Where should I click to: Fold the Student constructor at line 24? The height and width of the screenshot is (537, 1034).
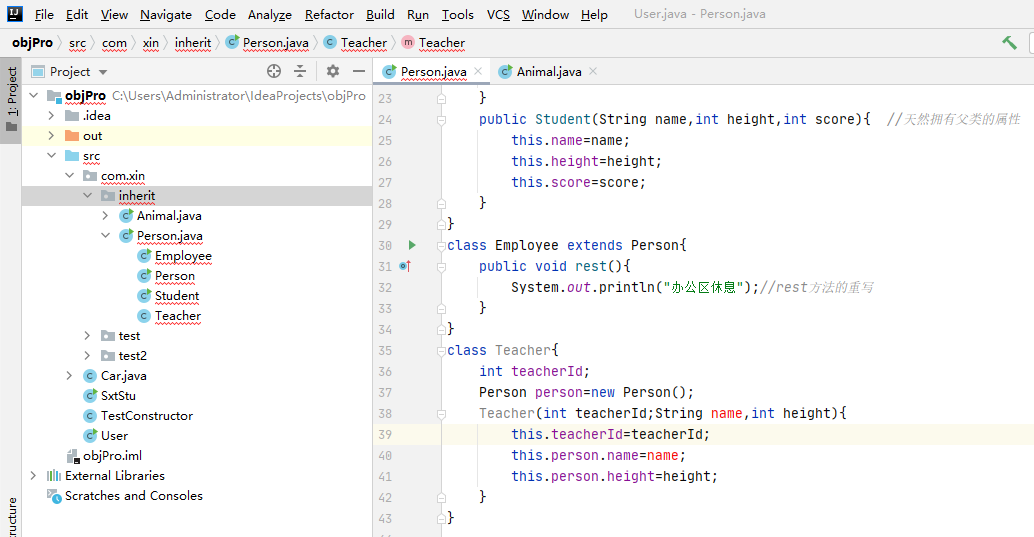pos(441,119)
